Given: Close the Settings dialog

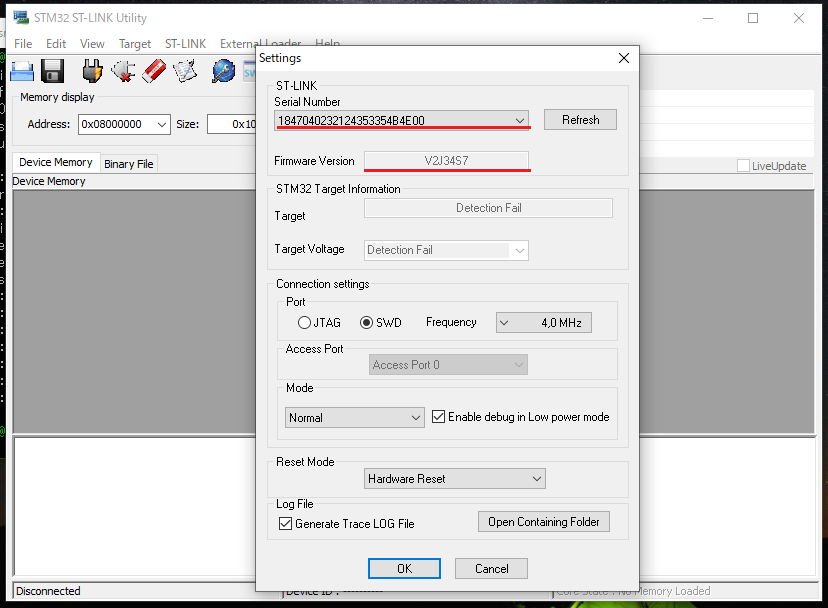Looking at the screenshot, I should click(624, 58).
